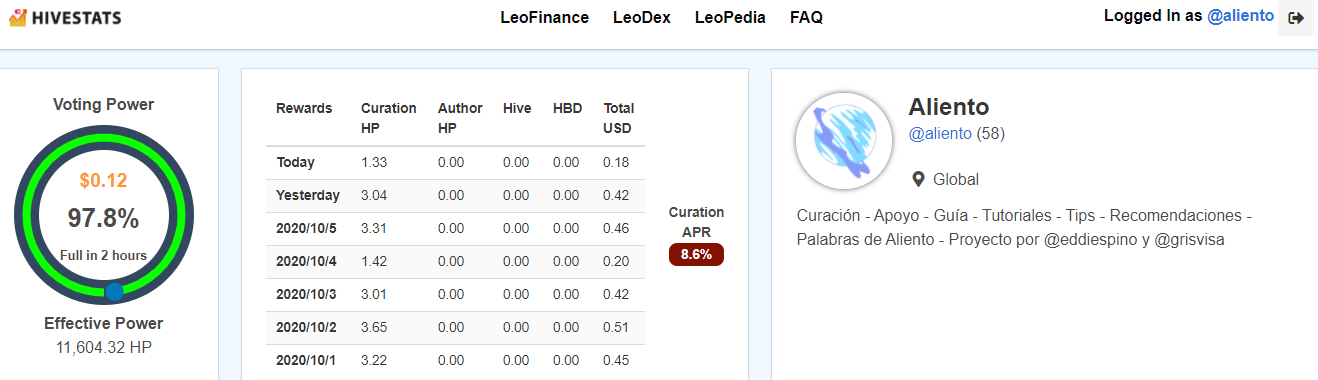Click the blue voting power knob
The image size is (1318, 380).
pyautogui.click(x=114, y=291)
